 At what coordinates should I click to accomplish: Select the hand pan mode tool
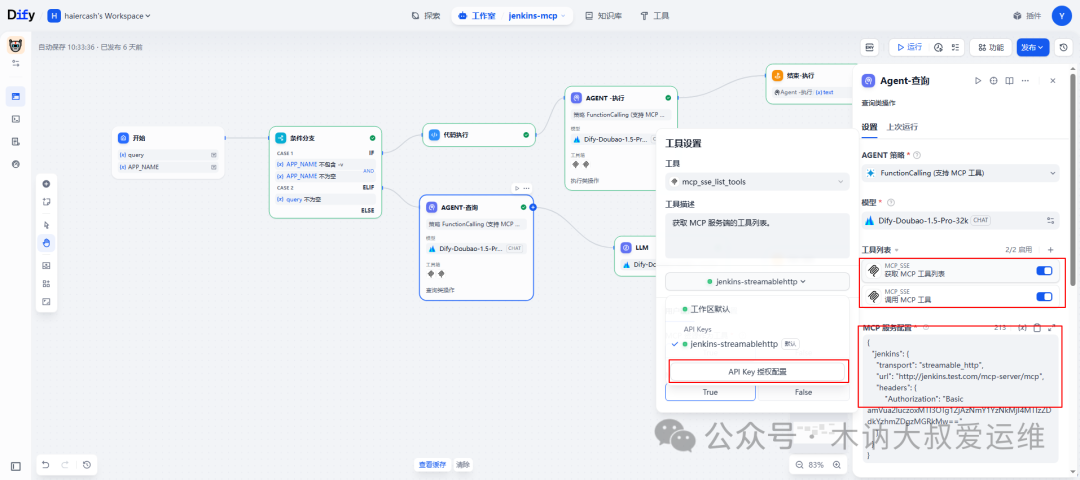[x=46, y=242]
